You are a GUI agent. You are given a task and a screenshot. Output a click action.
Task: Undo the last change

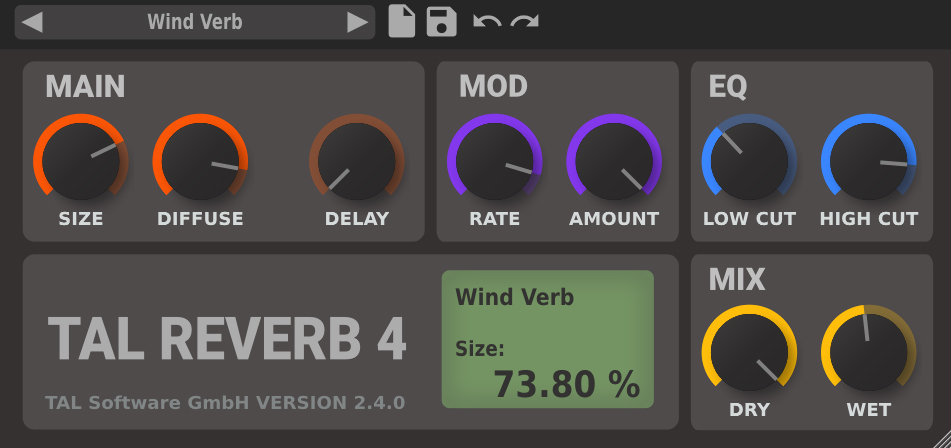click(487, 22)
